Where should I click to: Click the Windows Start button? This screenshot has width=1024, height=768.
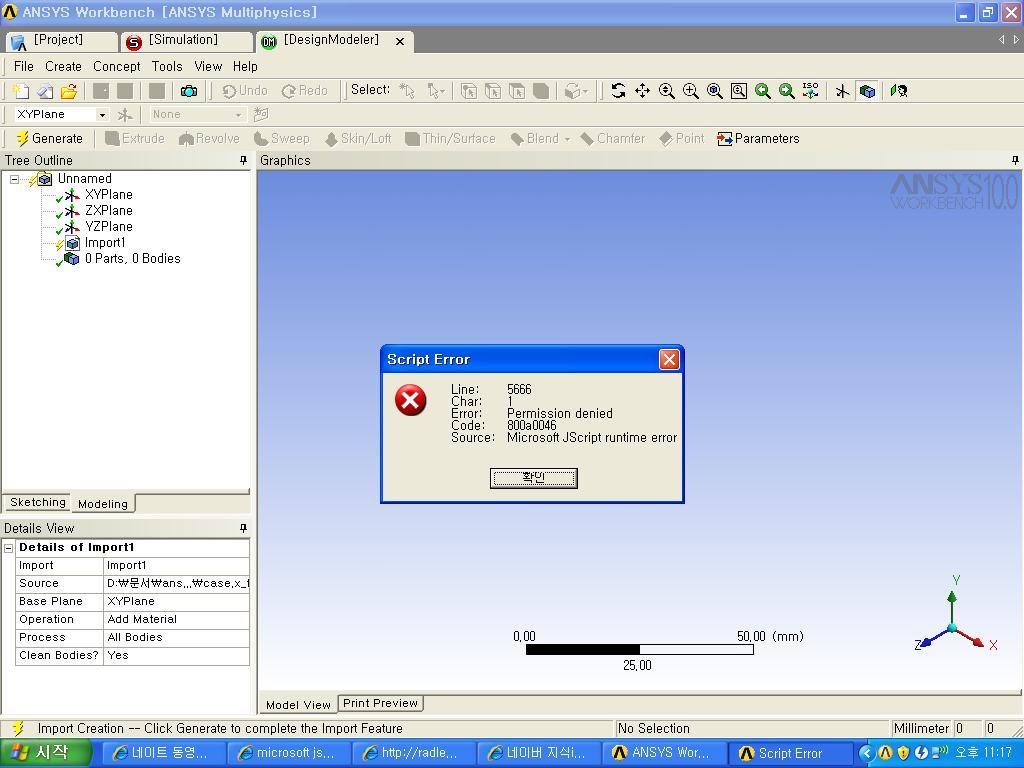click(40, 753)
